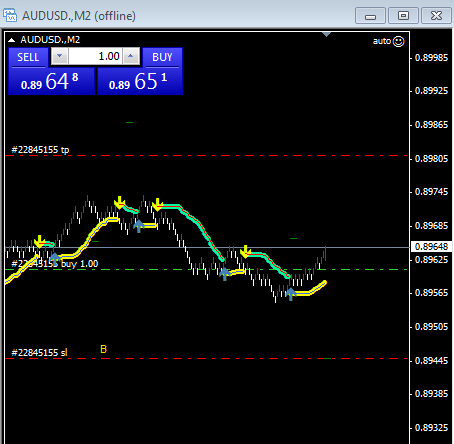
Task: Decrease lot volume with down arrow
Action: click(60, 56)
